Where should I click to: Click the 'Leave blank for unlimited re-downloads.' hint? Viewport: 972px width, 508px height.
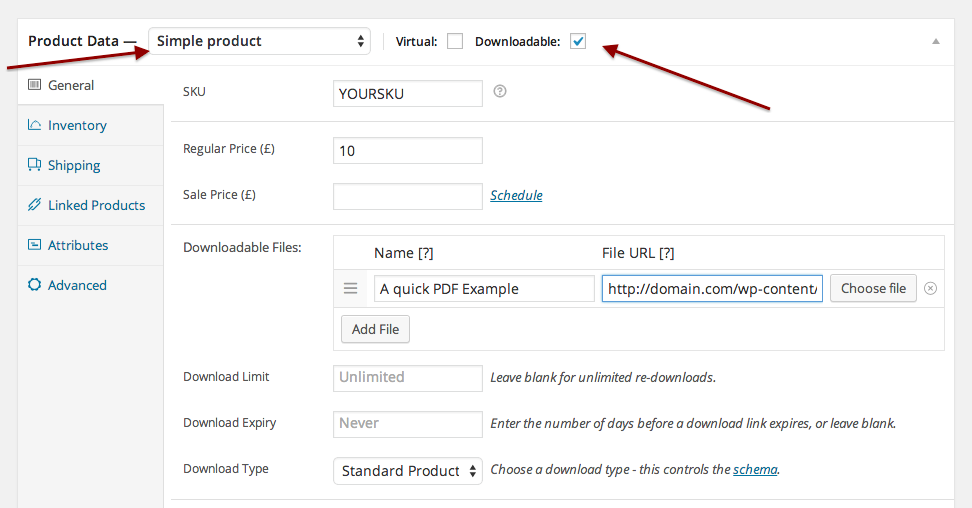tap(603, 378)
